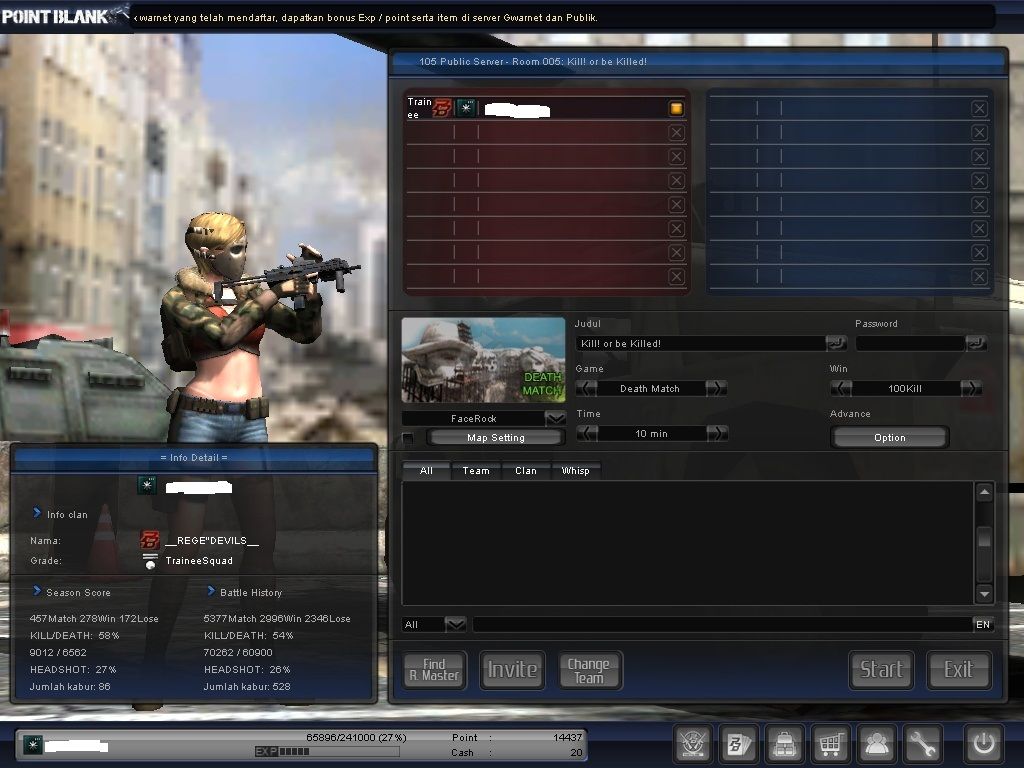Click the Invite button
The width and height of the screenshot is (1024, 768).
pos(513,670)
